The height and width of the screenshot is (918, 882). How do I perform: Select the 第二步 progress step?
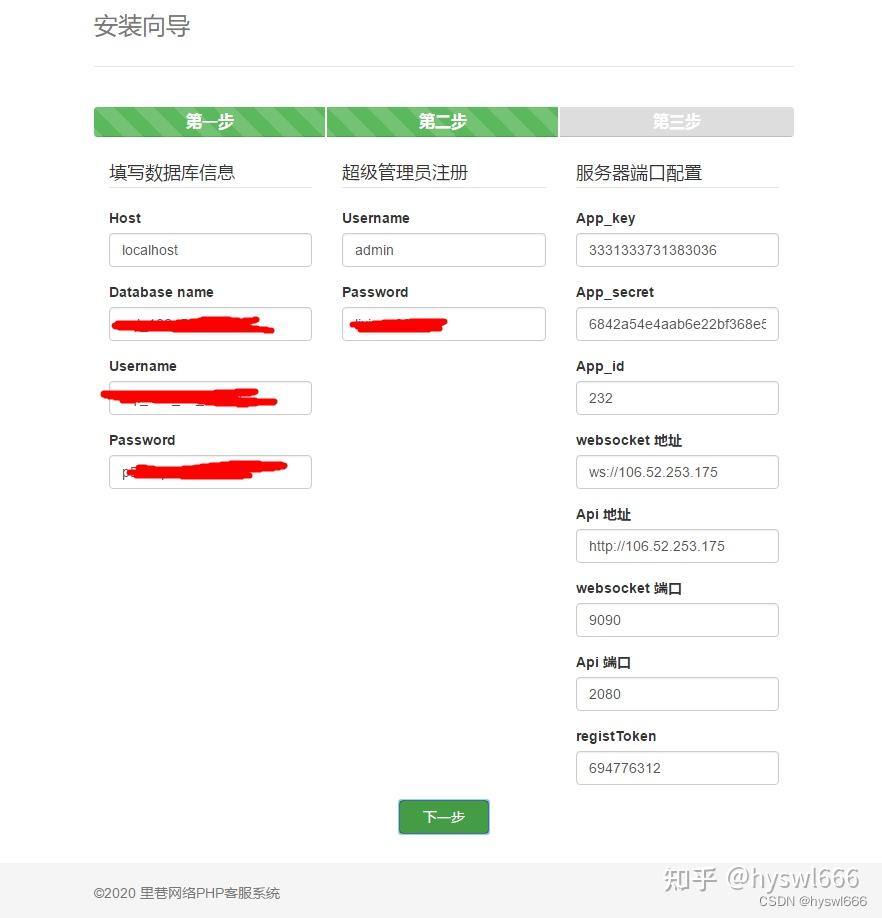[x=442, y=122]
